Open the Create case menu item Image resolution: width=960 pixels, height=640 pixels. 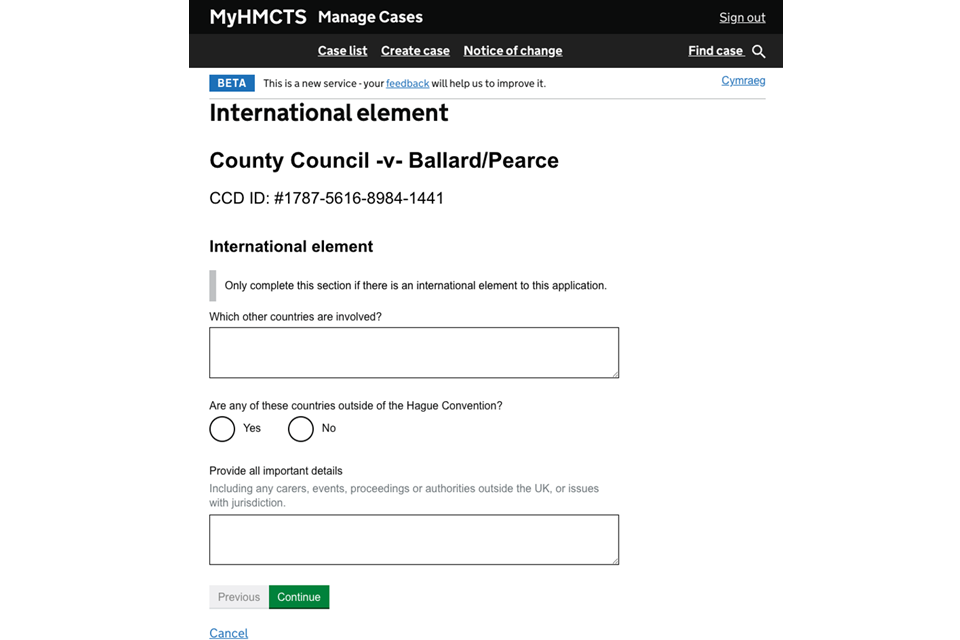(x=415, y=51)
